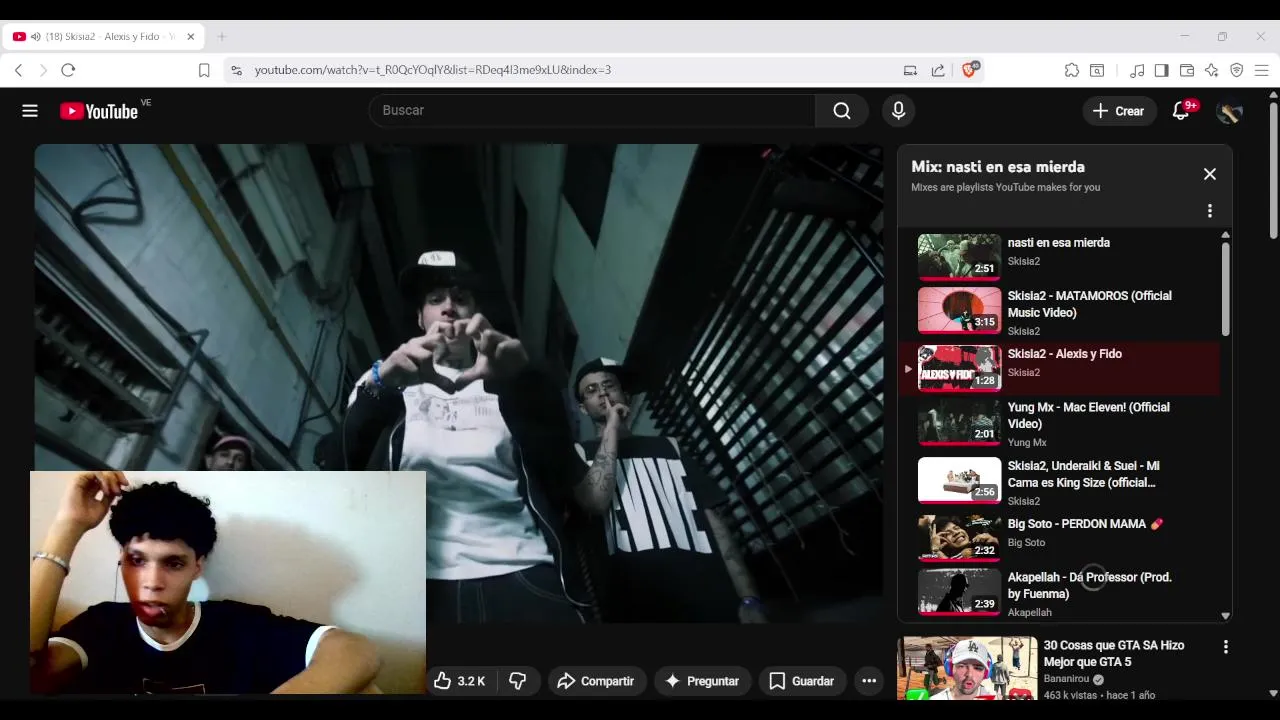Close the Mix playlist panel
This screenshot has height=720, width=1280.
[1209, 174]
